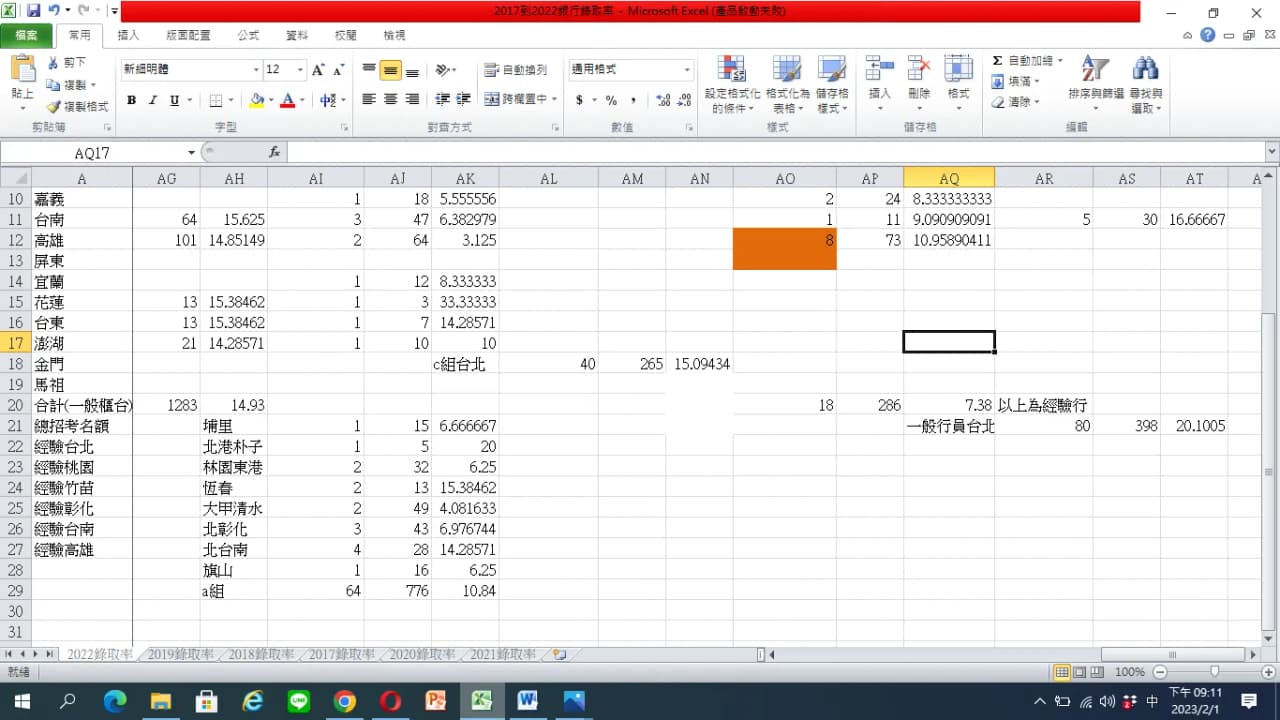
Task: Click the AutoSum sigma icon
Action: pos(998,61)
